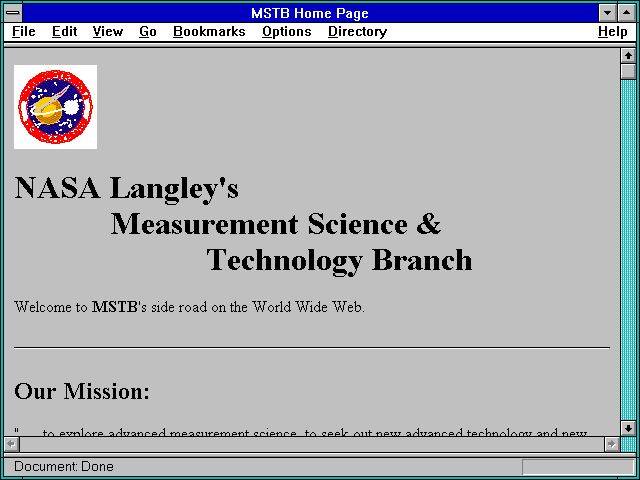Minimize the MSTB Home Page window

coord(608,13)
